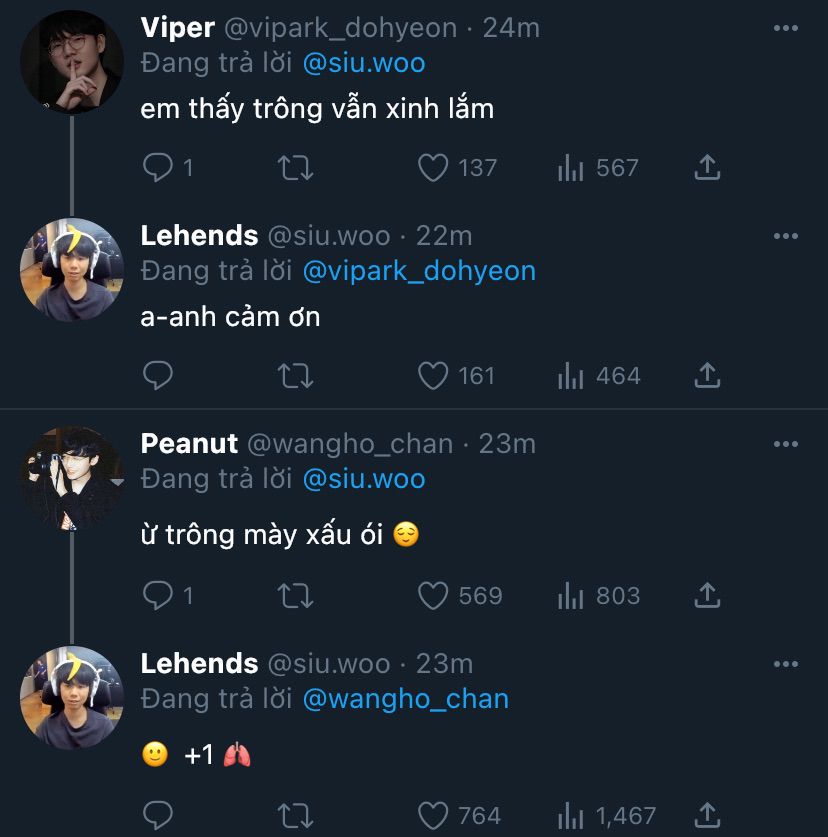Open Viper's profile picture

pyautogui.click(x=71, y=62)
